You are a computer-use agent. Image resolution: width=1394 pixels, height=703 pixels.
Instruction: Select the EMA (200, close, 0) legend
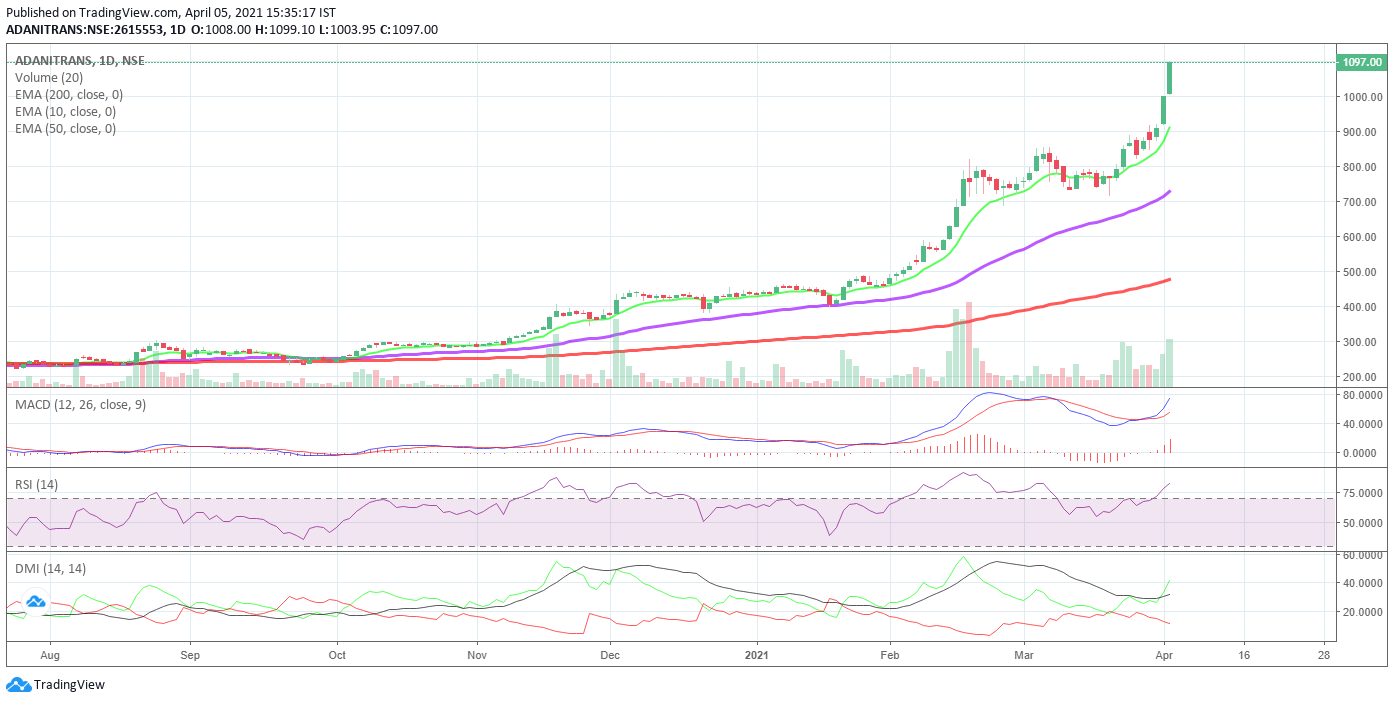click(69, 95)
